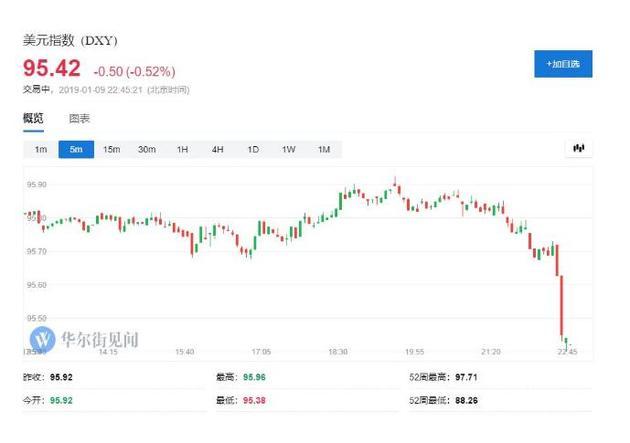Choose the 30m interval

[147, 149]
